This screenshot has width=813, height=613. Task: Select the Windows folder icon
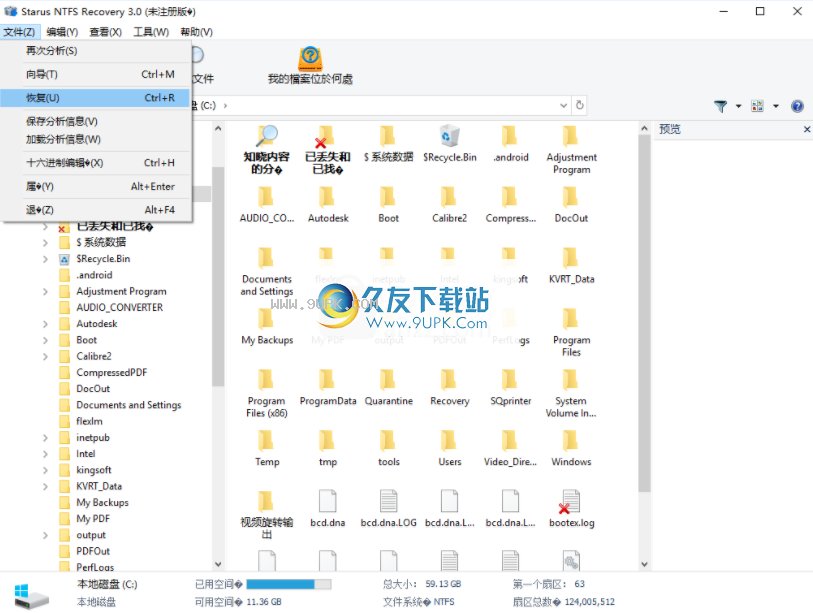(571, 441)
